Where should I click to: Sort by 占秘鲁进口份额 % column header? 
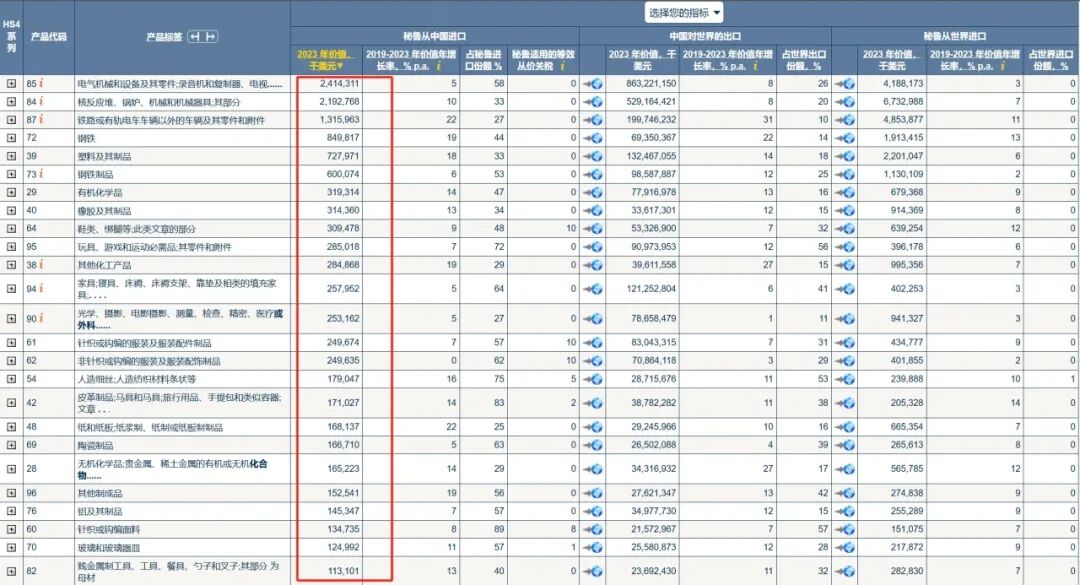[484, 59]
